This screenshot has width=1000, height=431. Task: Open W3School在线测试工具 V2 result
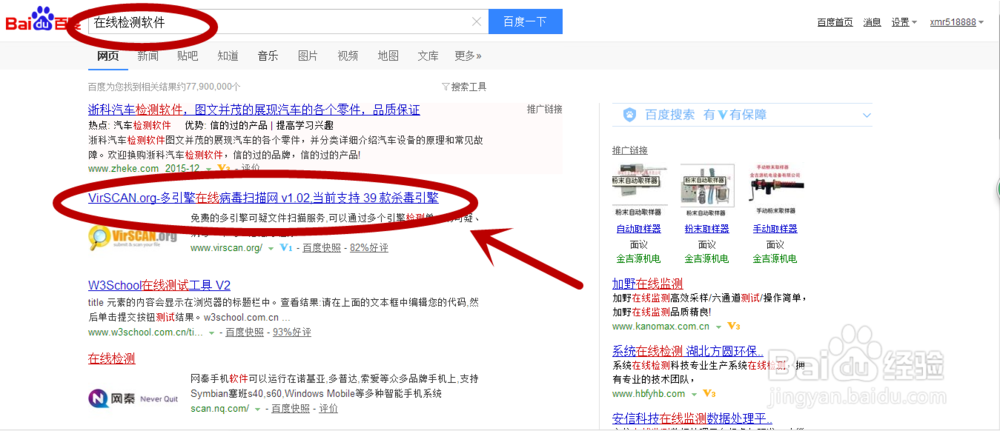pyautogui.click(x=159, y=284)
